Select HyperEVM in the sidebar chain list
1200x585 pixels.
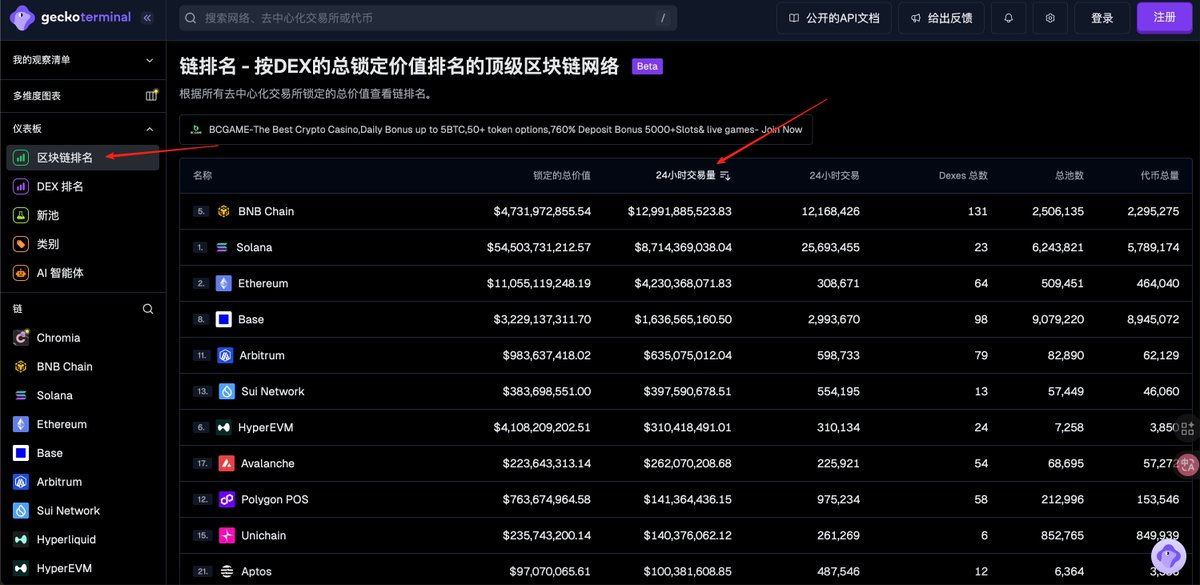pyautogui.click(x=83, y=568)
